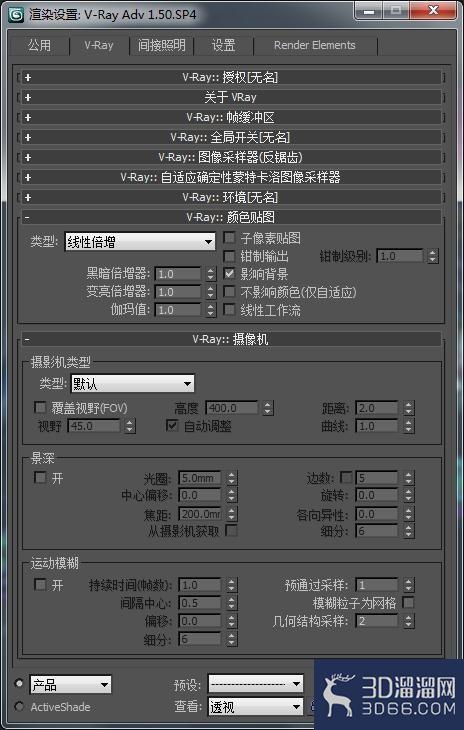464x730 pixels.
Task: Click the 3ds Max icon in title bar
Action: 17,14
